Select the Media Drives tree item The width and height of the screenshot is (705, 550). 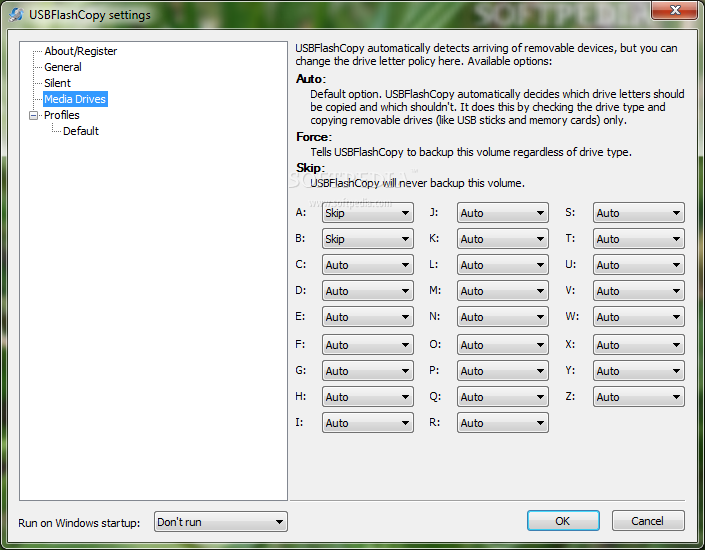point(75,99)
